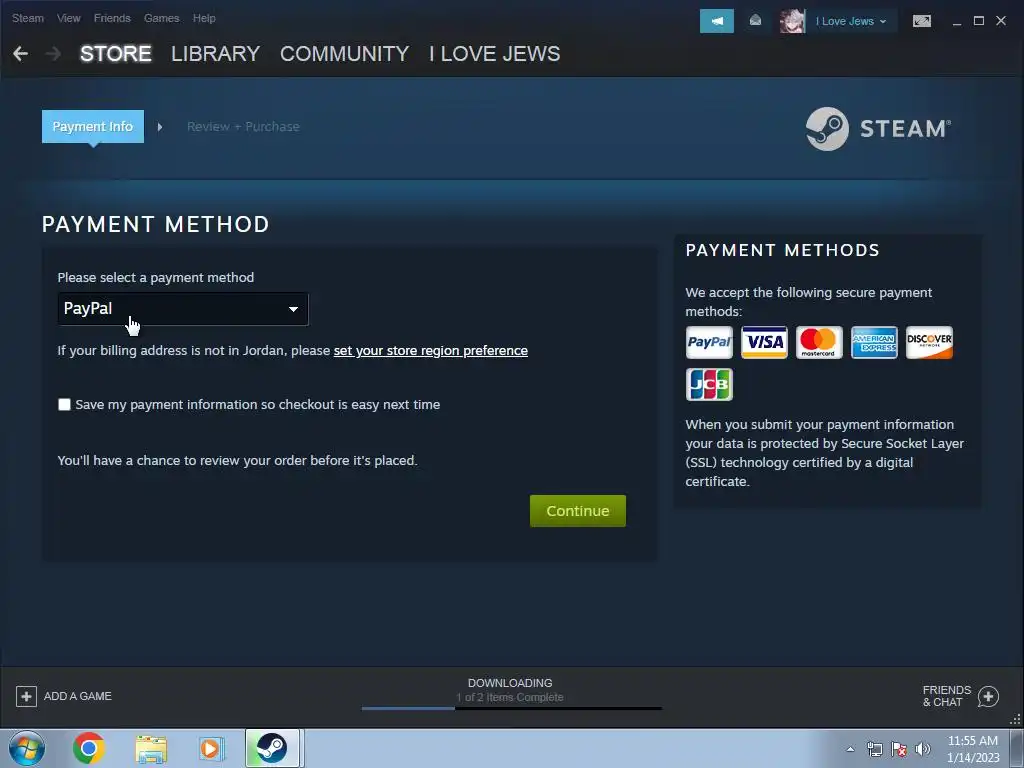Go forward with the right arrow

pos(54,54)
